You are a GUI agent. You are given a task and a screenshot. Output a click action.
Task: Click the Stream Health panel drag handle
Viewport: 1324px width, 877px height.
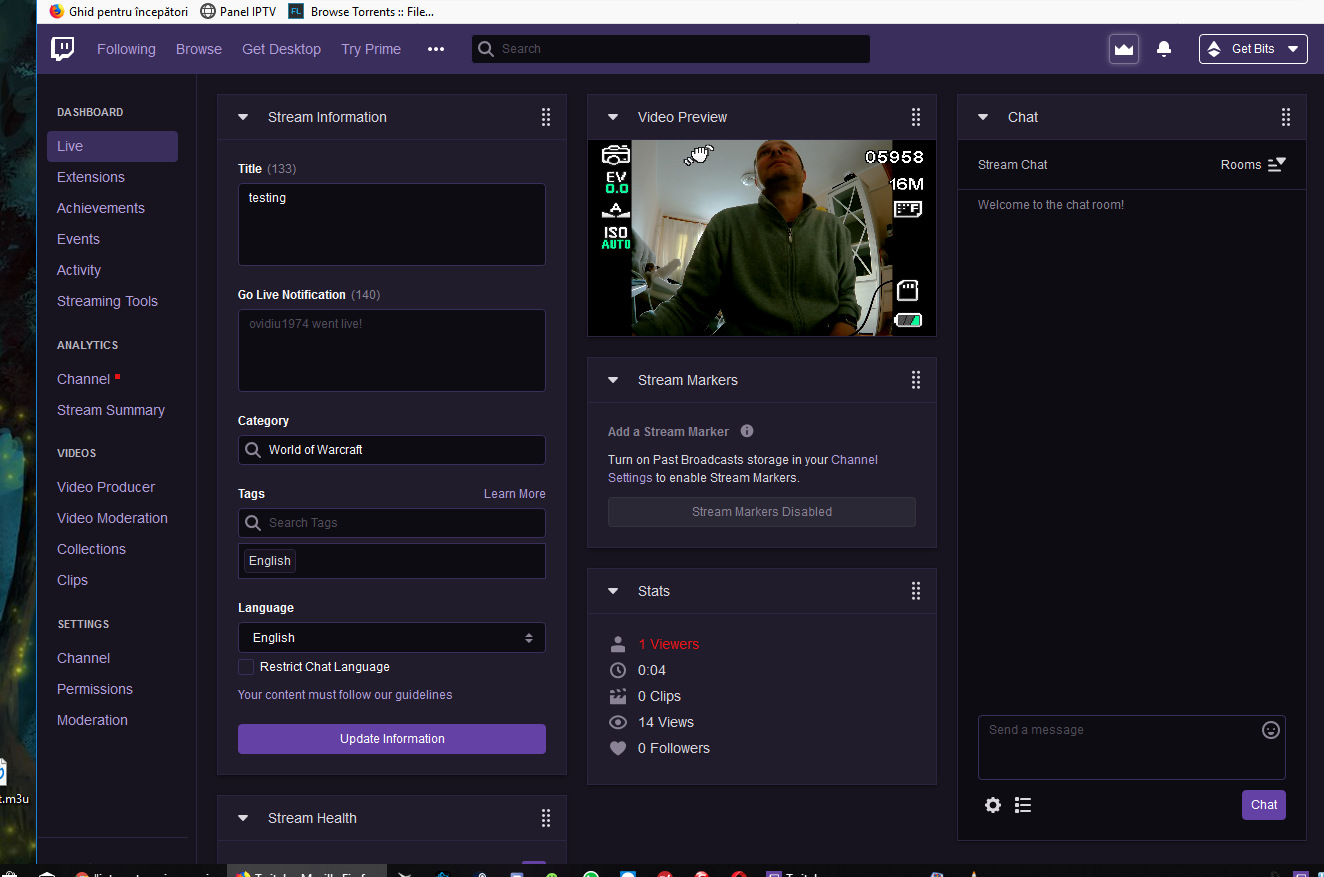tap(546, 818)
